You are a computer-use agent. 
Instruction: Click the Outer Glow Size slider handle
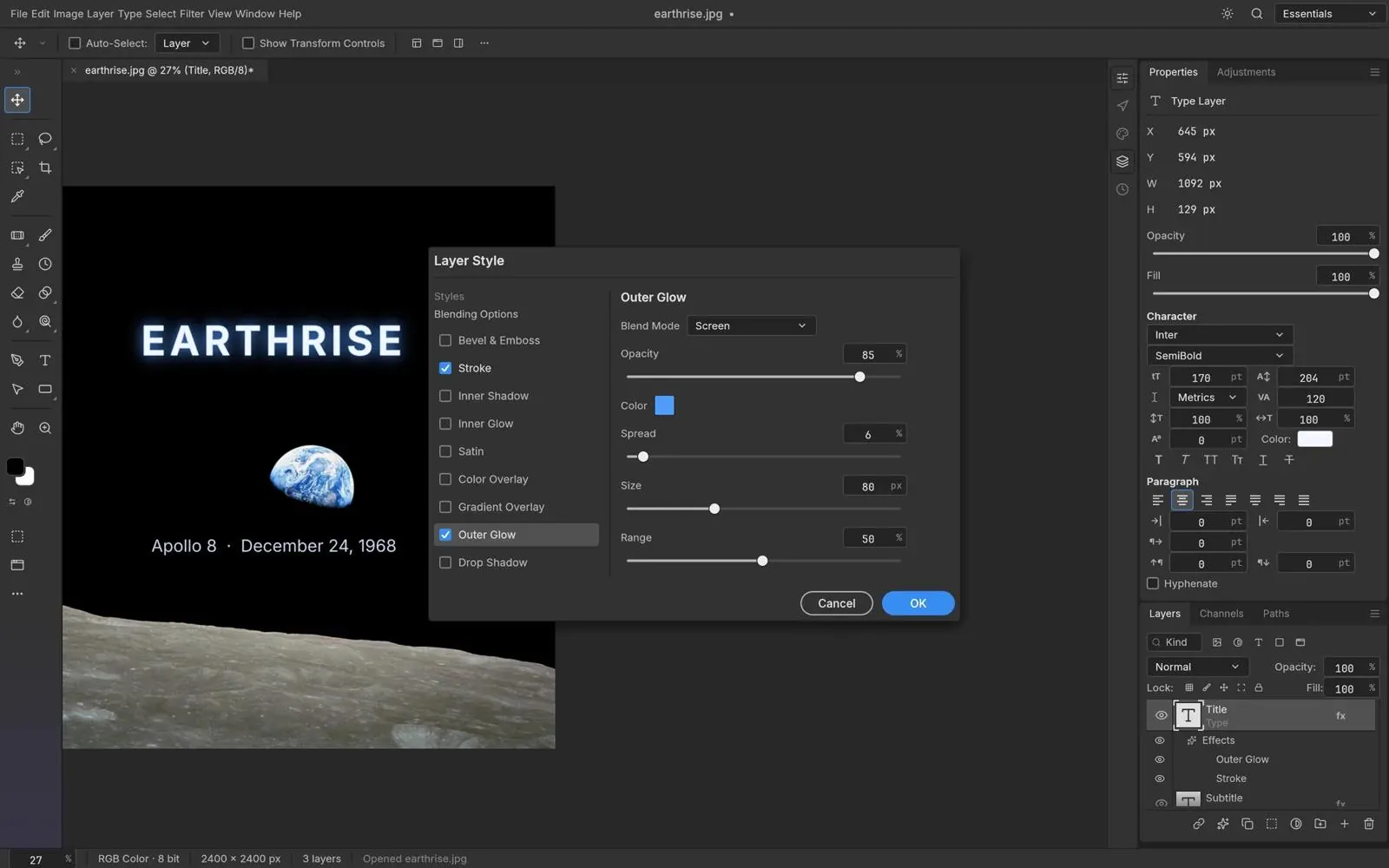tap(714, 509)
